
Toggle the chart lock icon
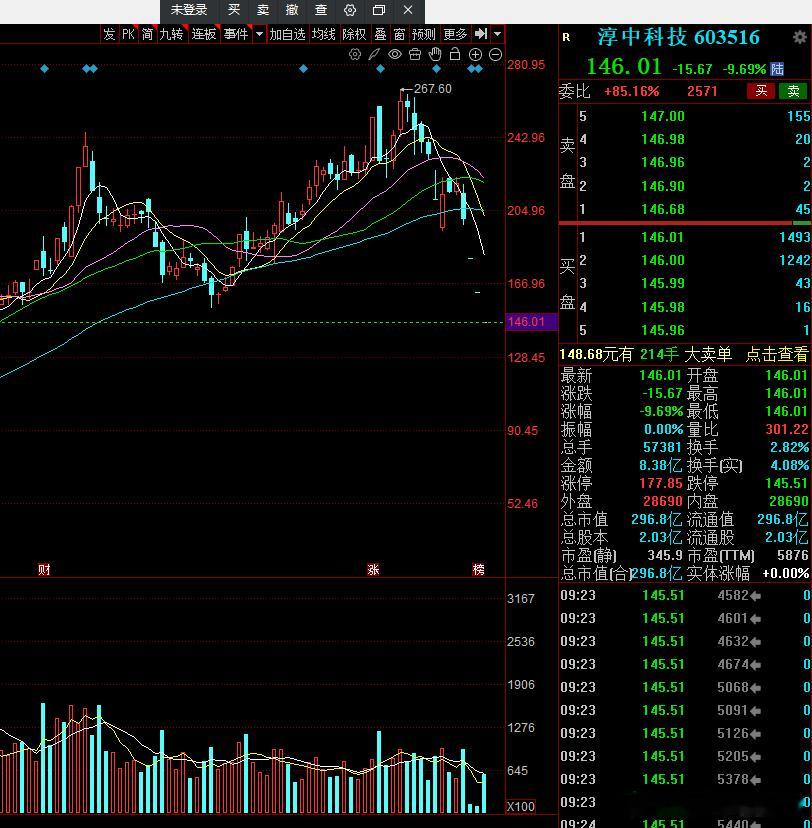(x=455, y=54)
